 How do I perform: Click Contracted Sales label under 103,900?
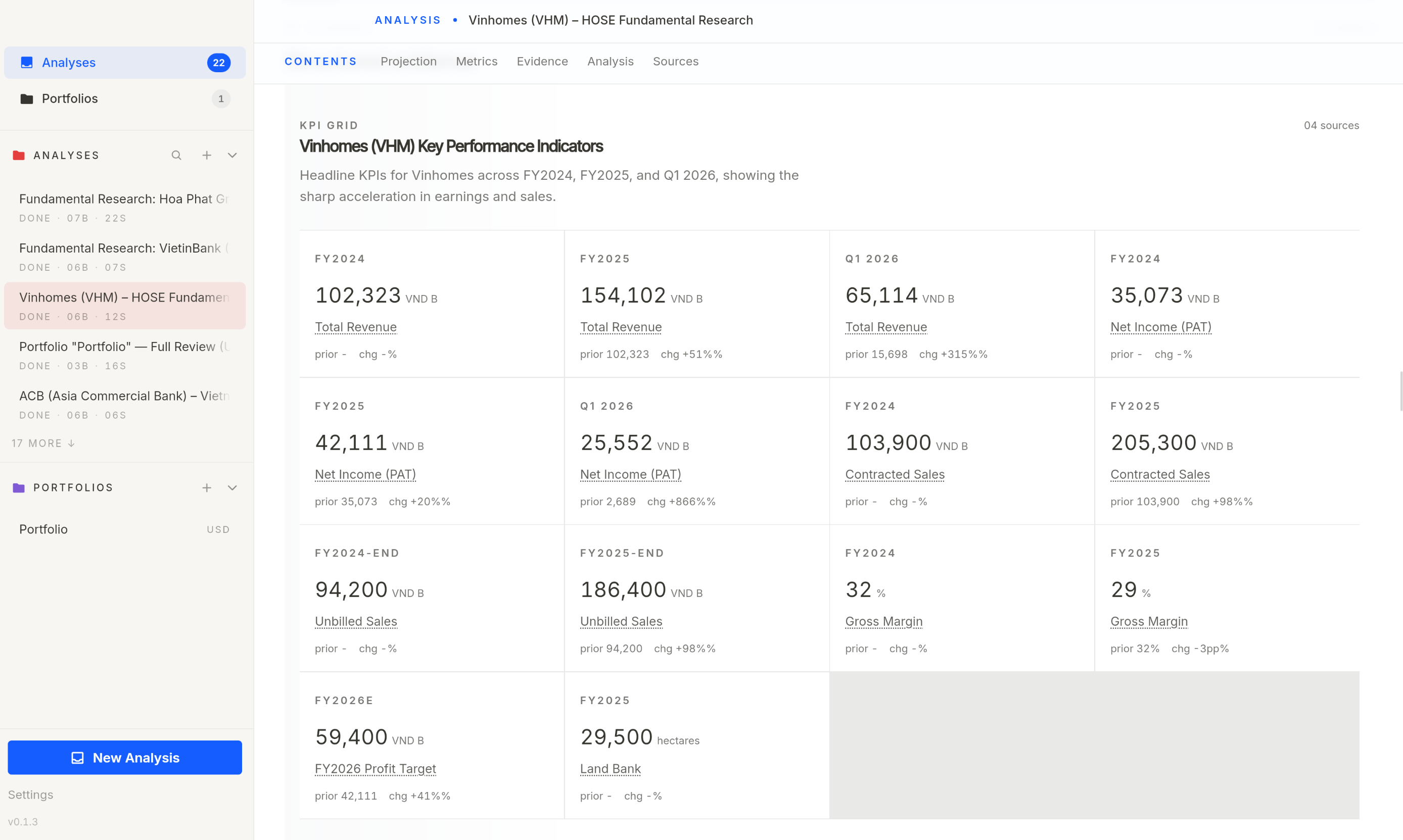(895, 474)
